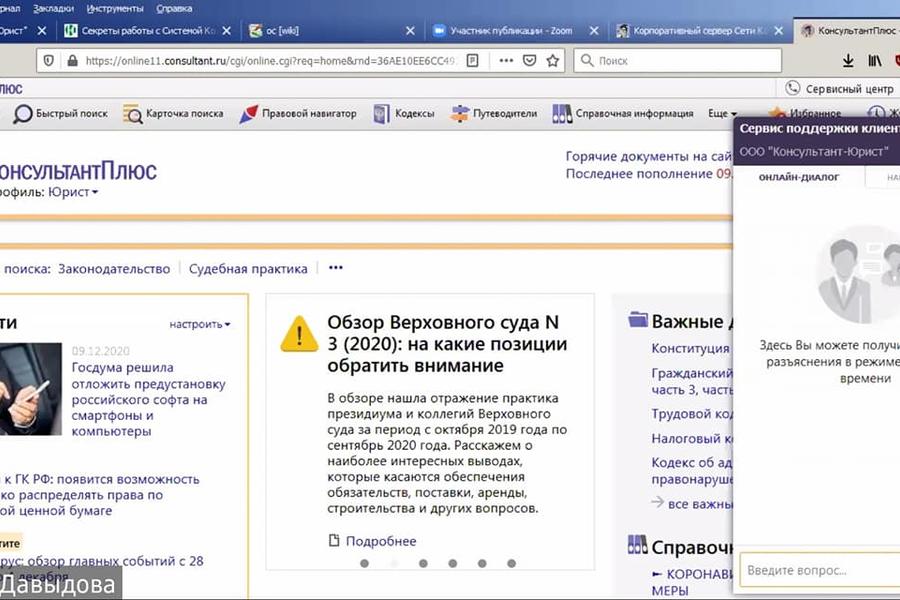The width and height of the screenshot is (900, 600).
Task: Click document icon beside Подробнее
Action: click(334, 540)
